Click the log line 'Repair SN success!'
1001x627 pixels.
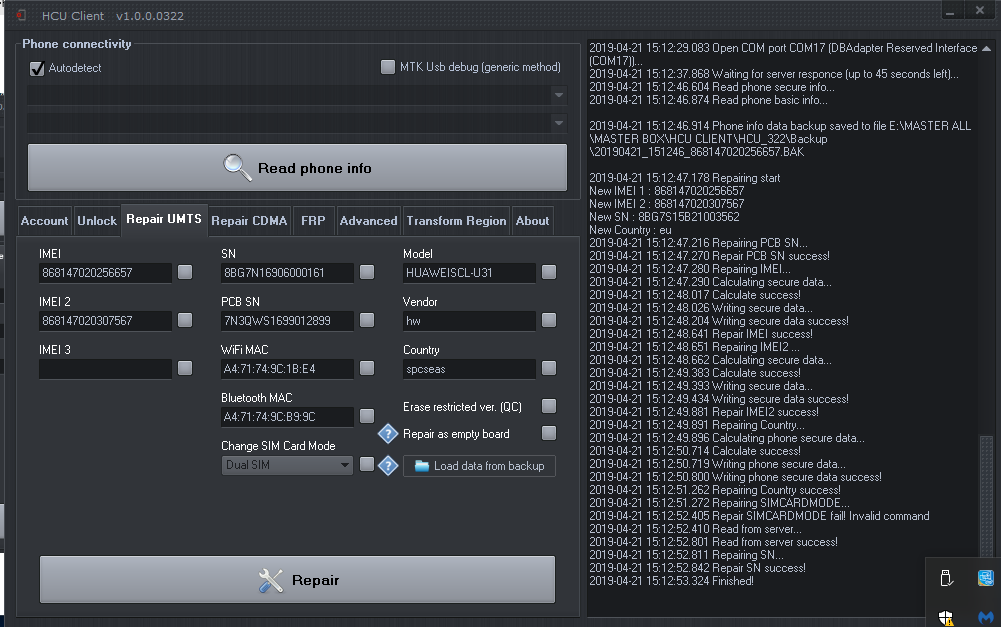[697, 567]
